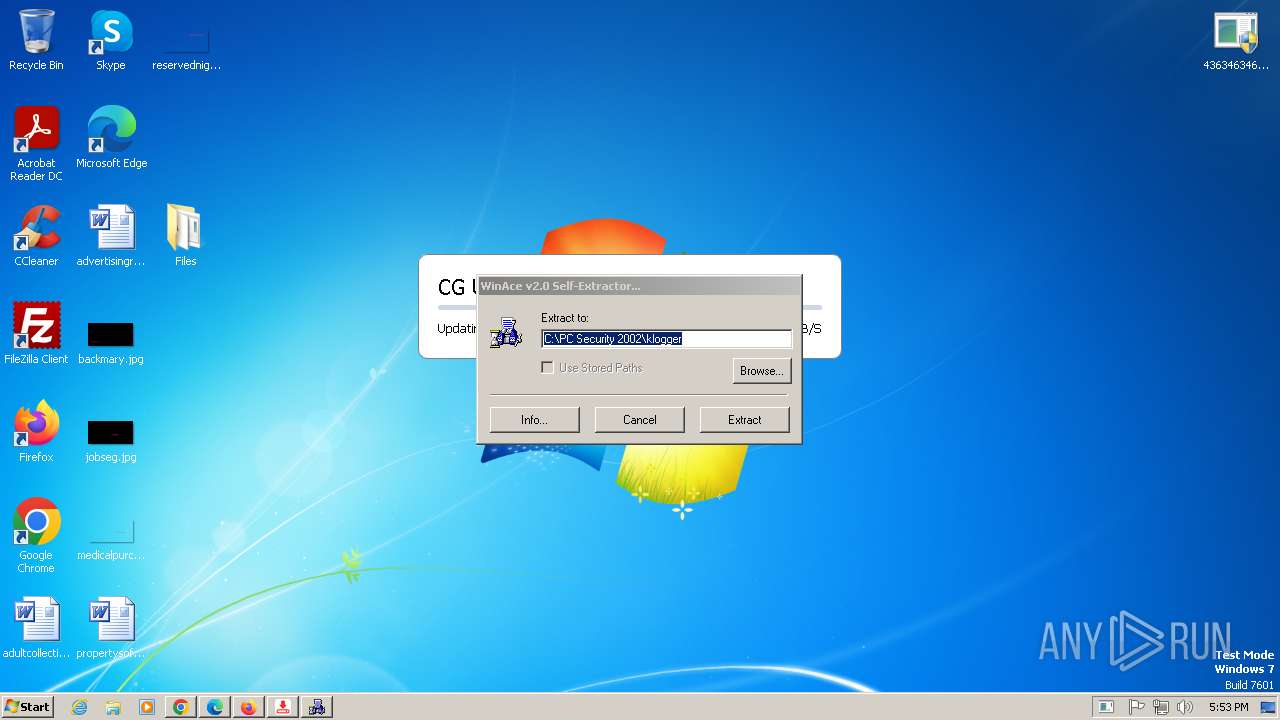Open the Files folder on the desktop
Image resolution: width=1280 pixels, height=720 pixels.
click(185, 236)
